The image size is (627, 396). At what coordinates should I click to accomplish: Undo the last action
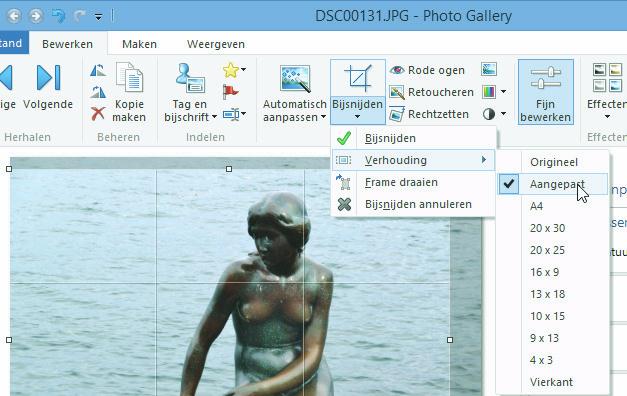pyautogui.click(x=58, y=16)
